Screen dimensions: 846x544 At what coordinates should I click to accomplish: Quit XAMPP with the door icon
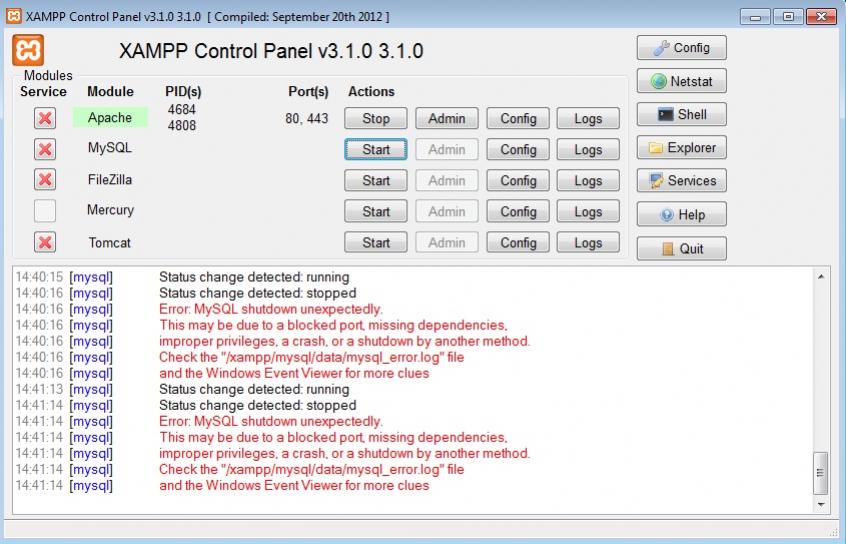pyautogui.click(x=681, y=249)
